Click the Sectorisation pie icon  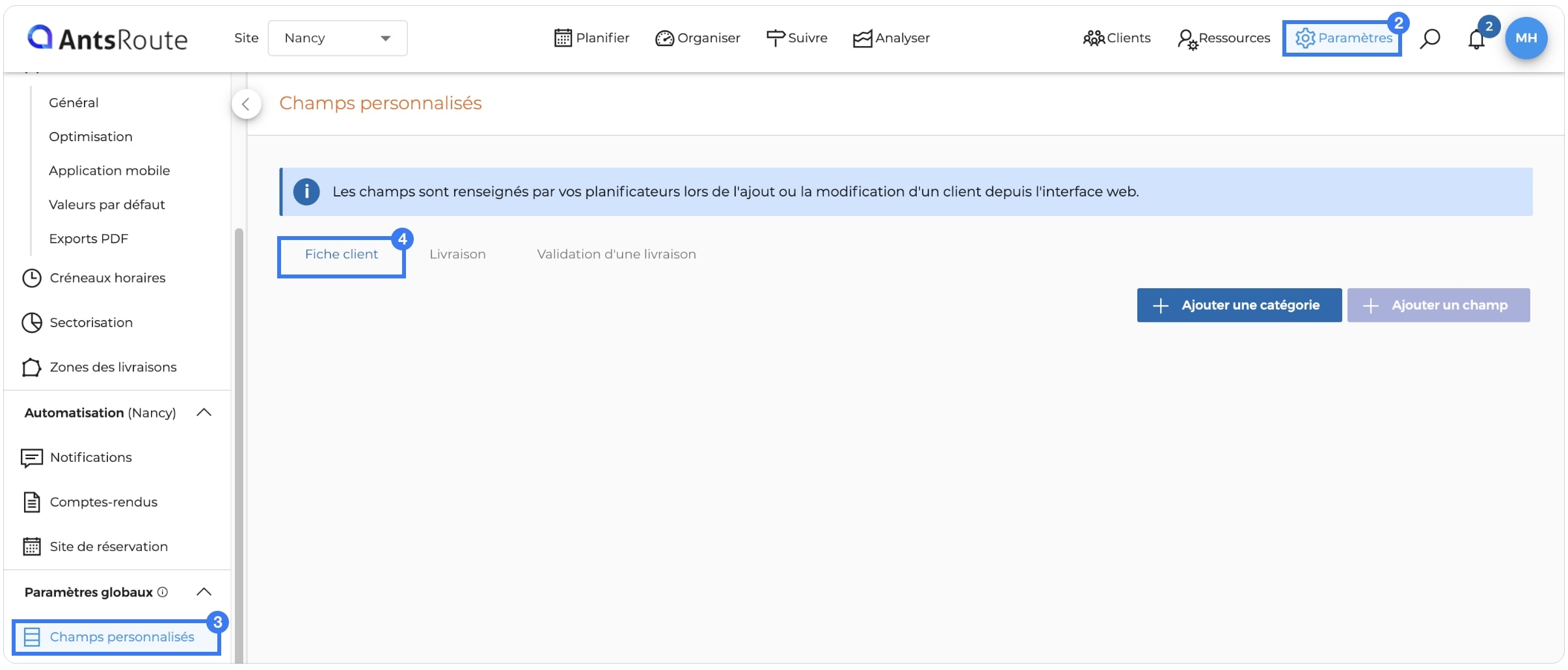[31, 323]
